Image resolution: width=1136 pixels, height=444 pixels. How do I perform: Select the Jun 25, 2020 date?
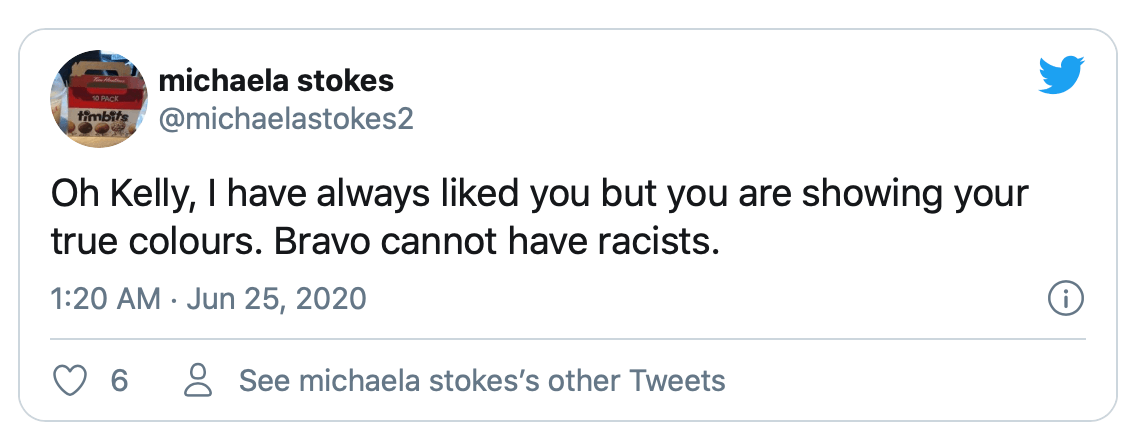[x=289, y=298]
